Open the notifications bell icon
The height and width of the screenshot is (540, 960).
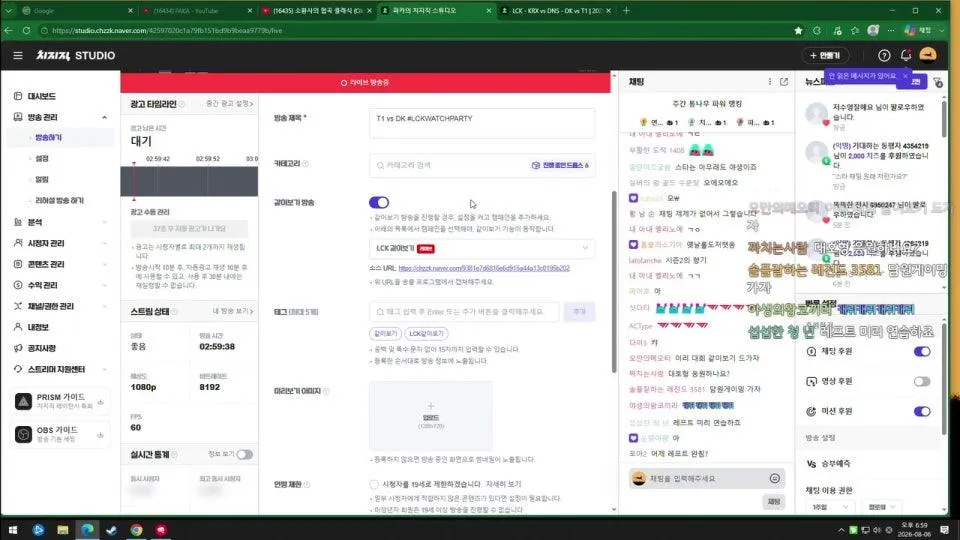coord(906,55)
